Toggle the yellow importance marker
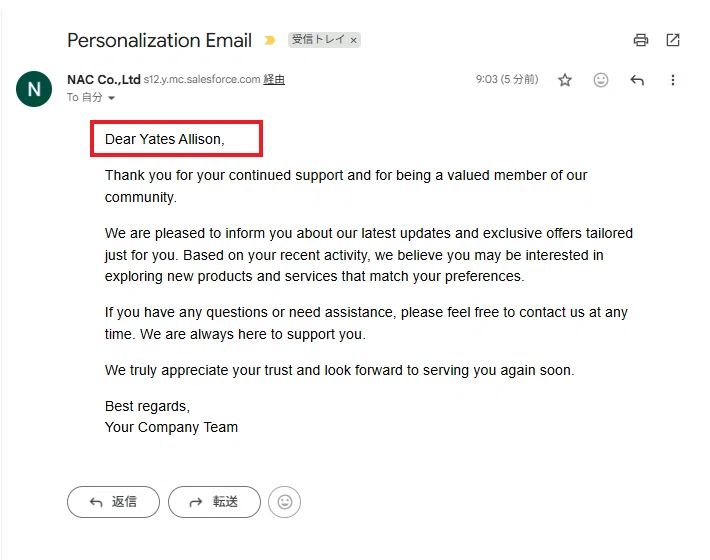The image size is (710, 560). pos(269,40)
